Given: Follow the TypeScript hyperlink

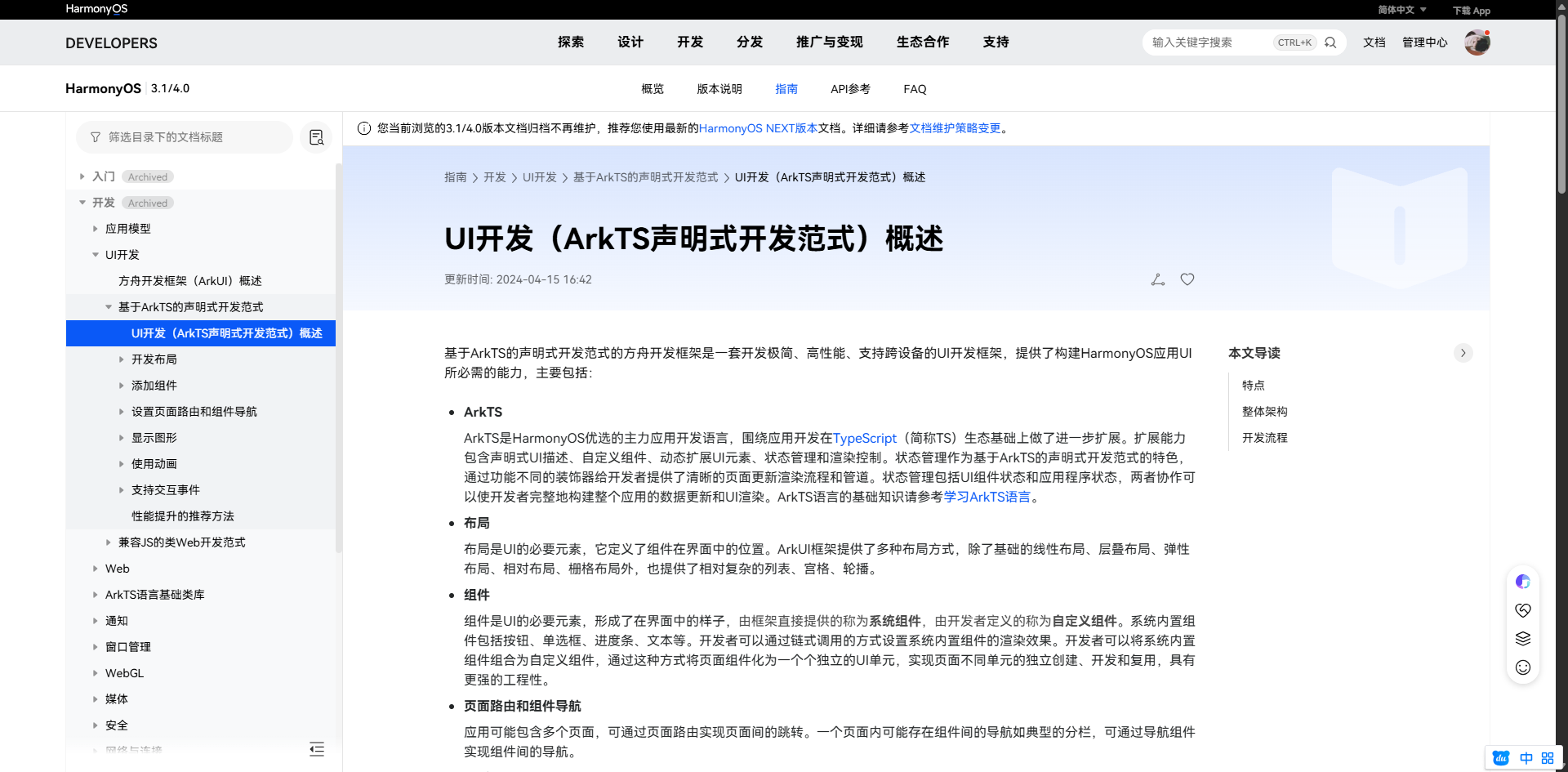Looking at the screenshot, I should (x=865, y=439).
